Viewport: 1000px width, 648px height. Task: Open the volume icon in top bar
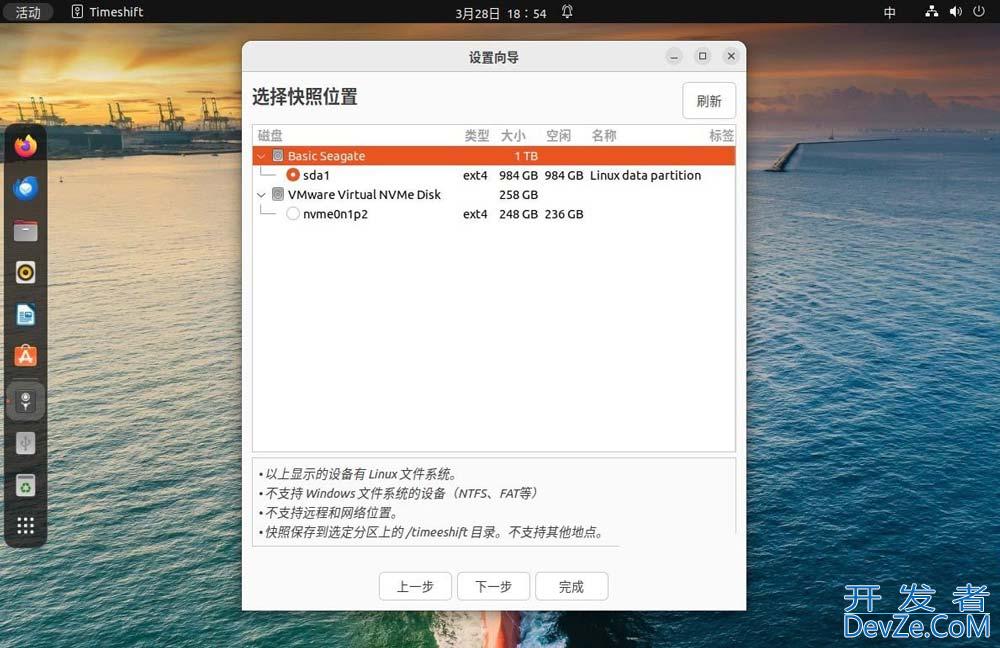coord(955,11)
